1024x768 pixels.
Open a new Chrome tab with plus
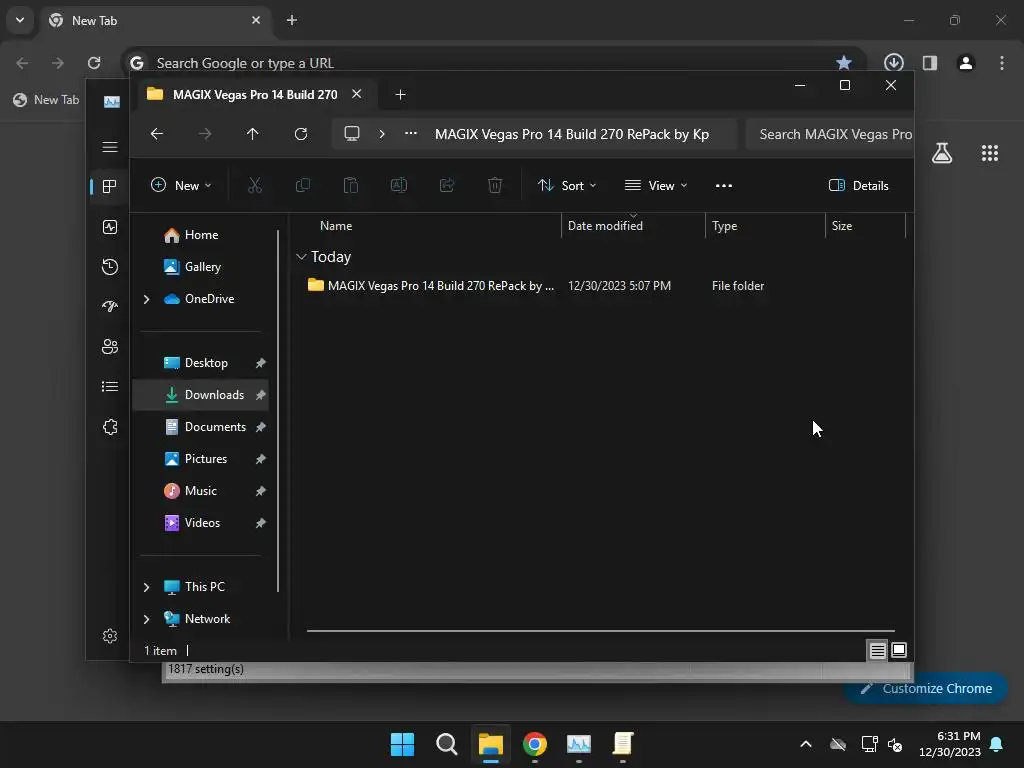(292, 20)
